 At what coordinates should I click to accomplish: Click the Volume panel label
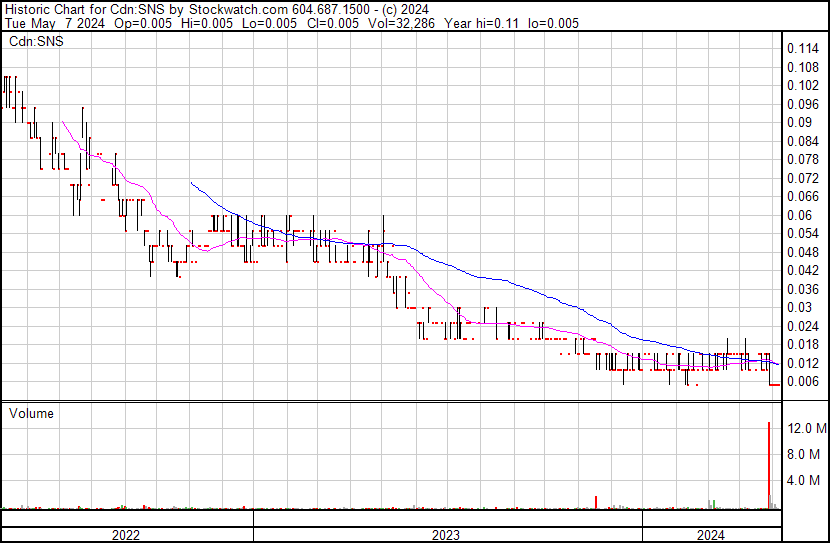pyautogui.click(x=31, y=413)
